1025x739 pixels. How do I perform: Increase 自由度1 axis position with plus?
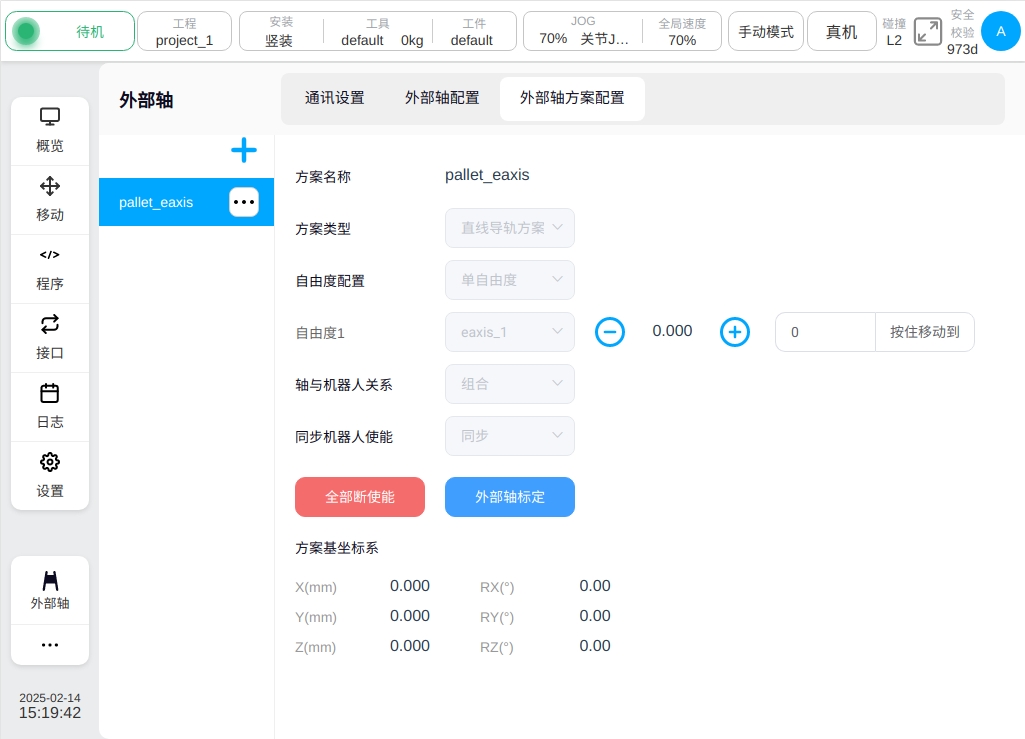[735, 332]
